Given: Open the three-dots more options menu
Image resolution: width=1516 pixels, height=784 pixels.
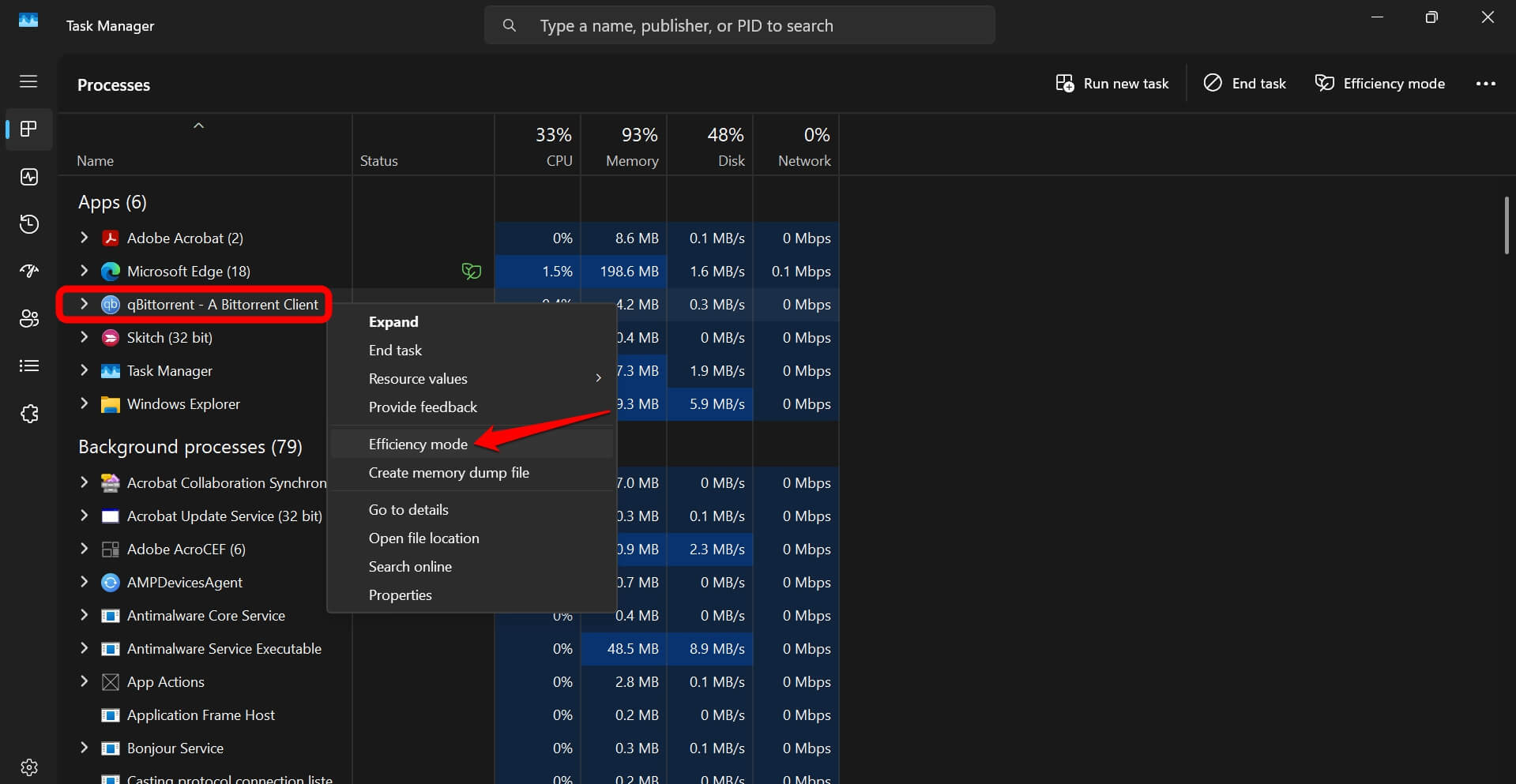Looking at the screenshot, I should click(1485, 84).
